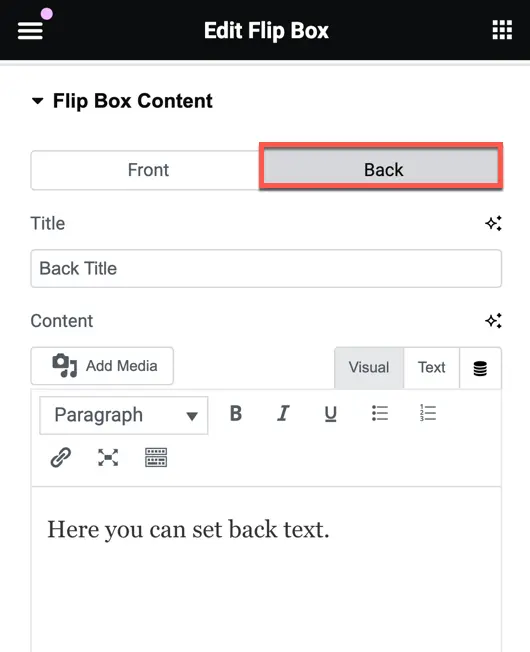Image resolution: width=530 pixels, height=652 pixels.
Task: Click the AI sparkle icon beside Content
Action: pyautogui.click(x=493, y=321)
